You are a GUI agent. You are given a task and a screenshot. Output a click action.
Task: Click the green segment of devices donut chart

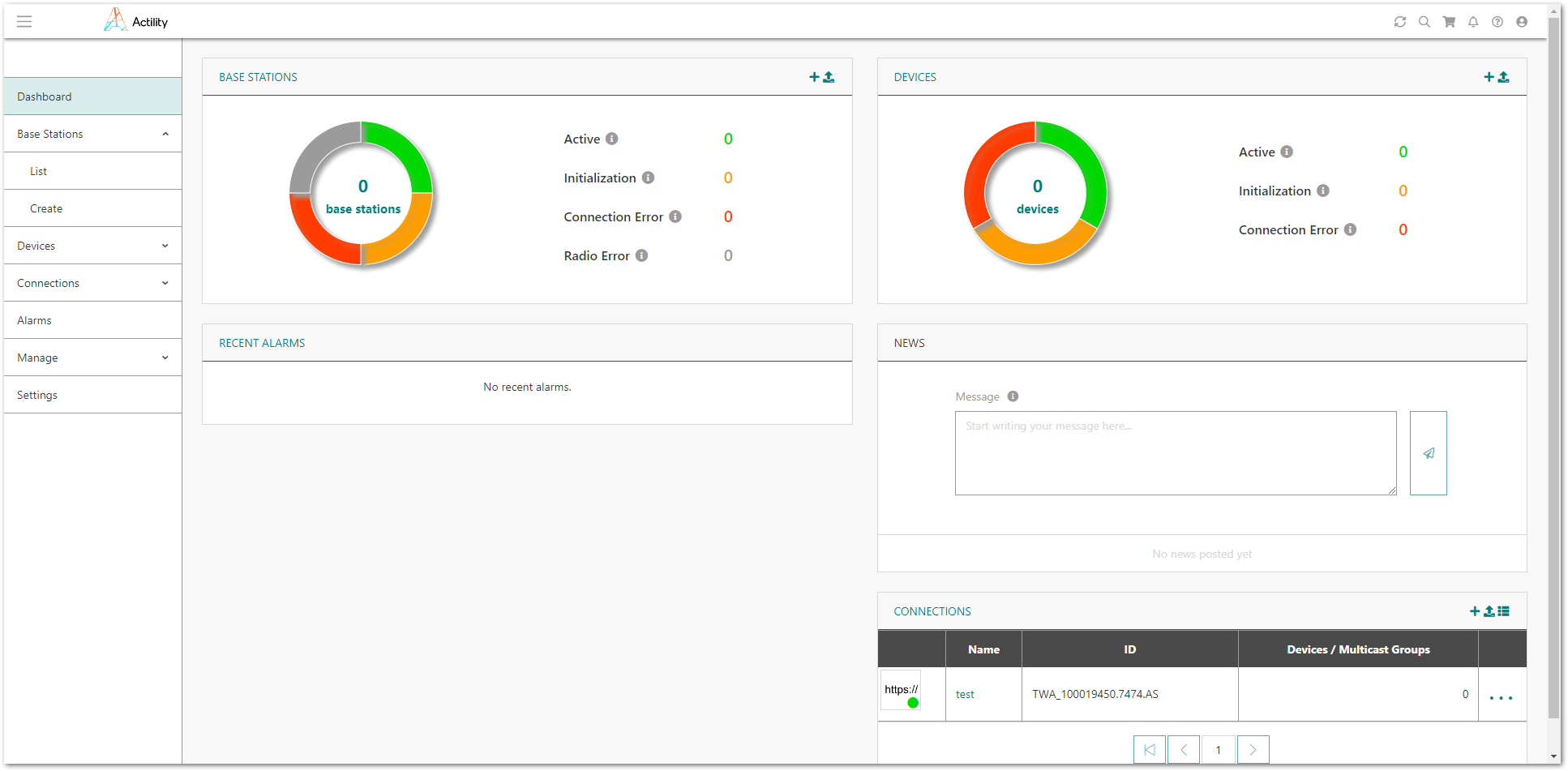[x=1089, y=166]
